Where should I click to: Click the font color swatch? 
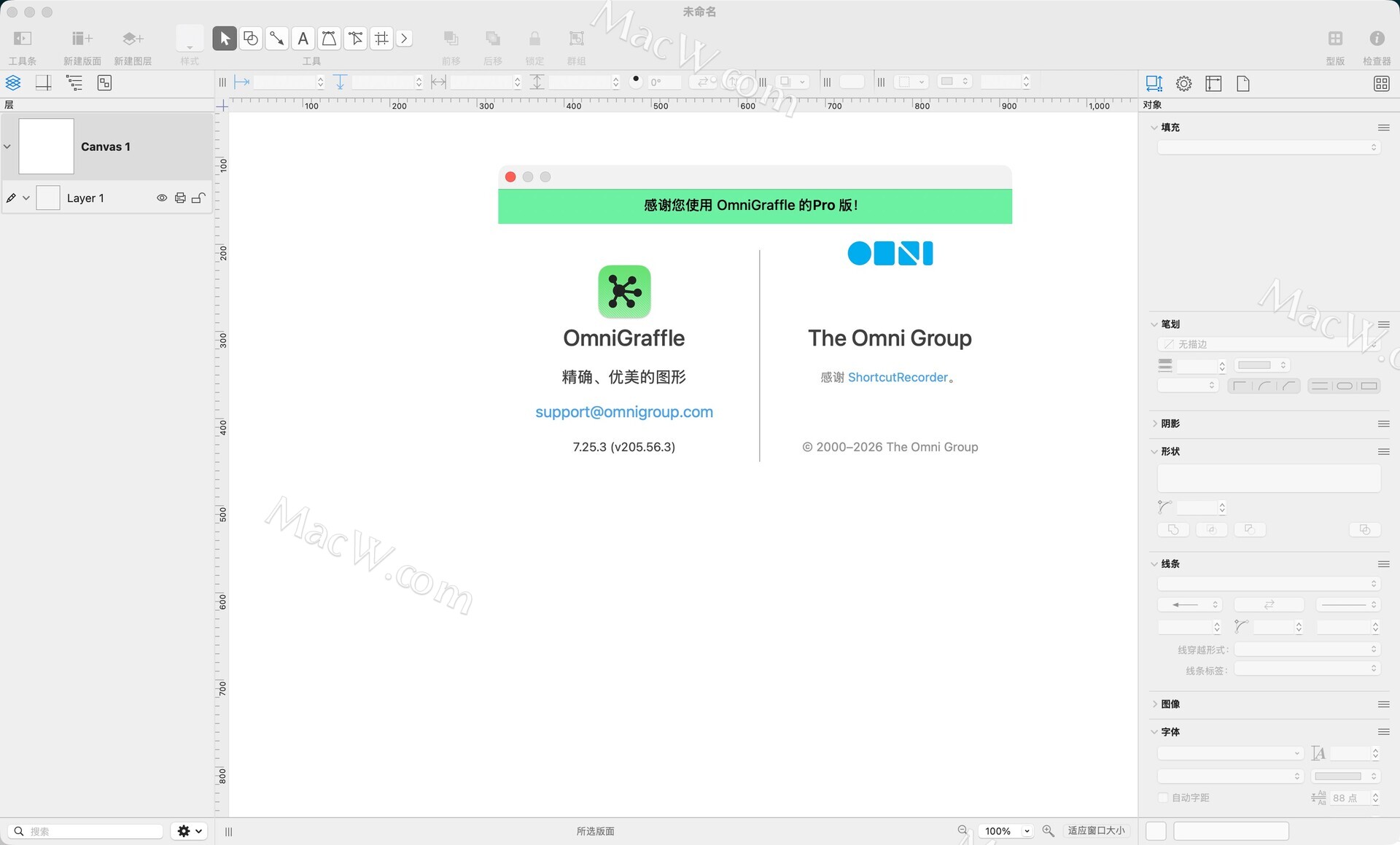1345,776
